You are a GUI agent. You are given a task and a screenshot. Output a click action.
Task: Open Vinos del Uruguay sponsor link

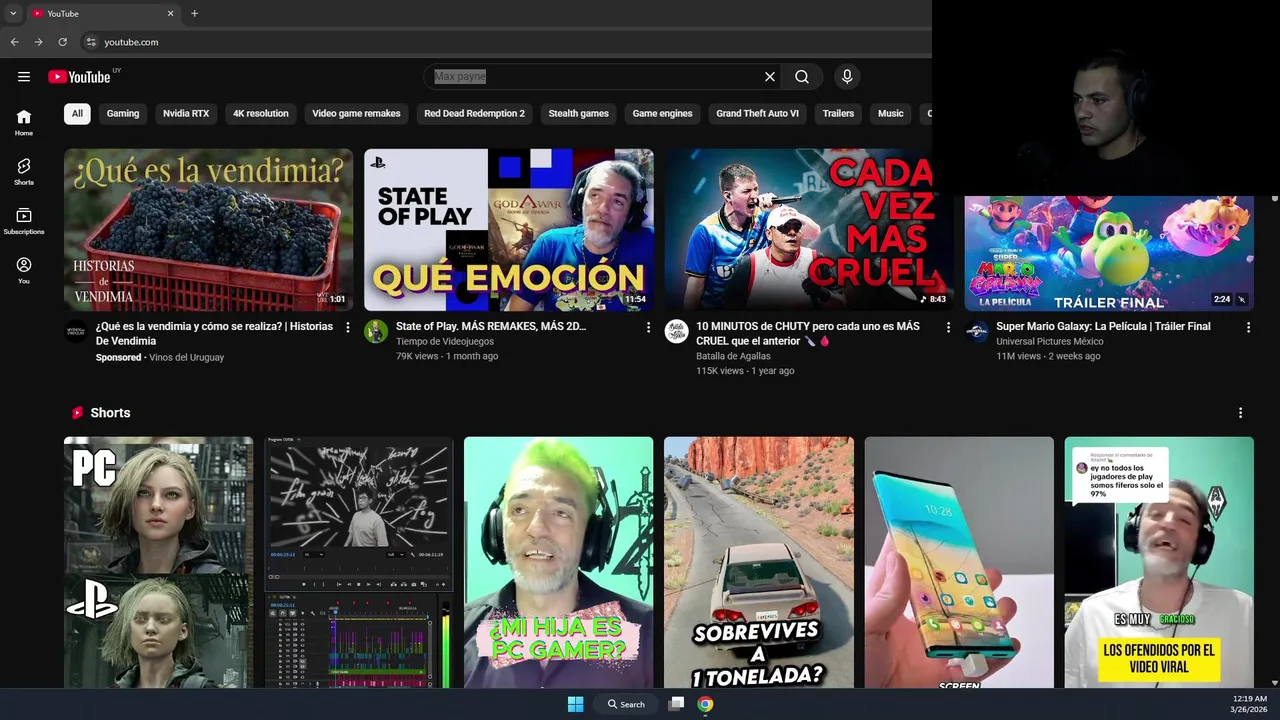[x=187, y=357]
